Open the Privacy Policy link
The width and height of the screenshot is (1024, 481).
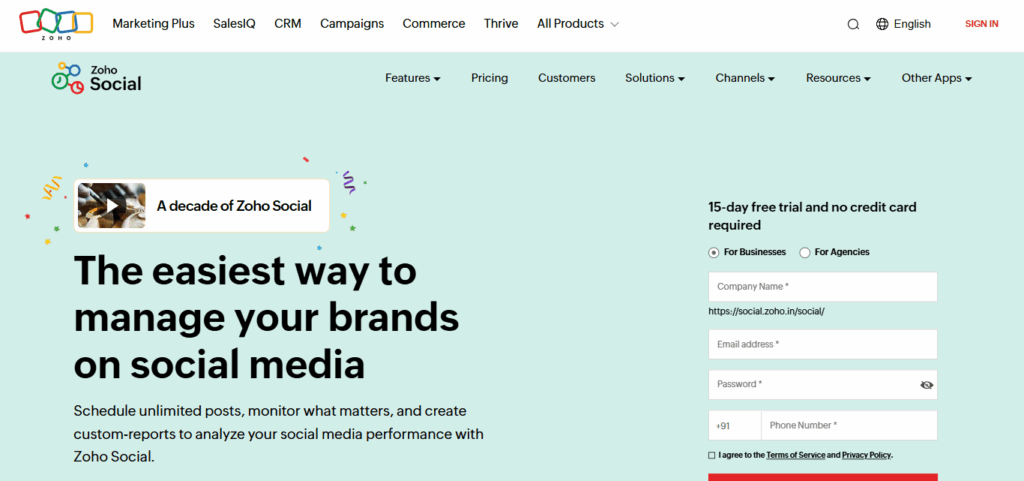867,455
